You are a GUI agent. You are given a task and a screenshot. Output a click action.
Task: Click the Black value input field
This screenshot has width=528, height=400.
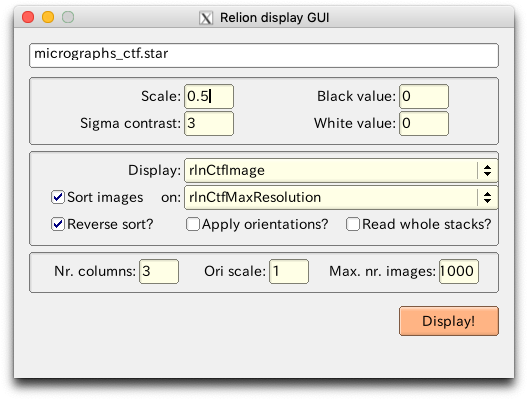[424, 97]
